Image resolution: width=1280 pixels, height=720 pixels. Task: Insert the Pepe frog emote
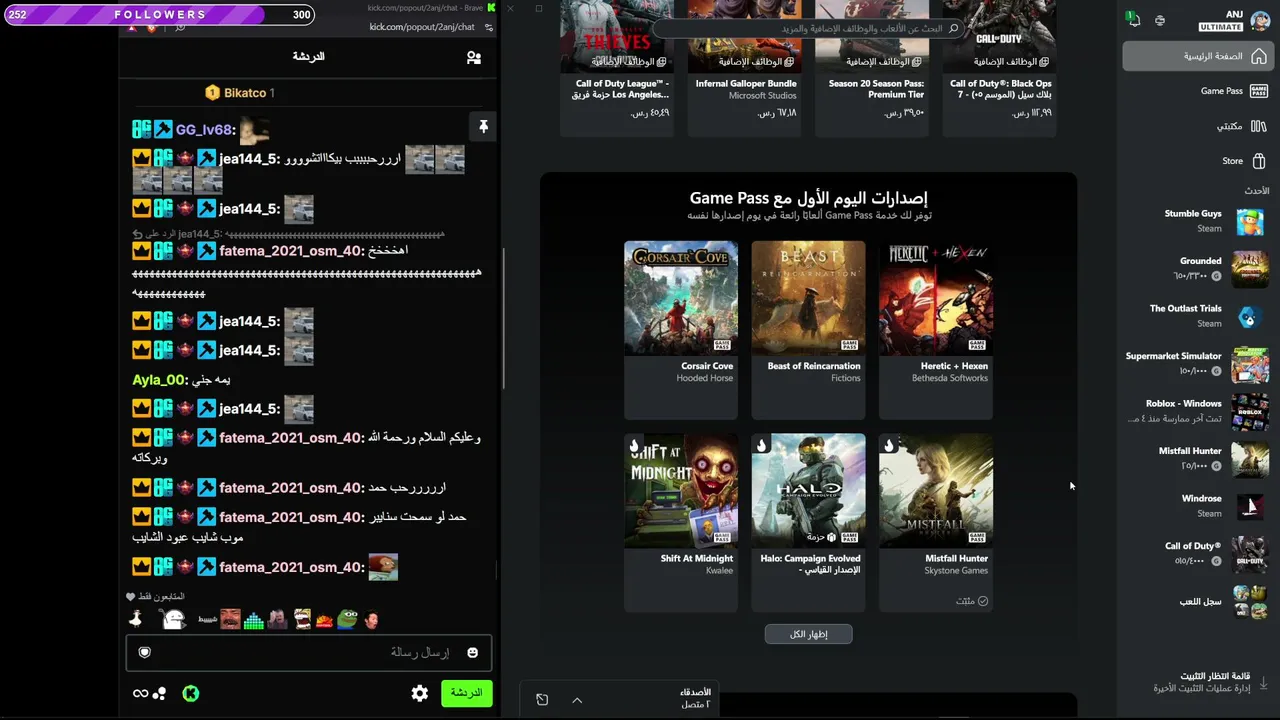[347, 619]
